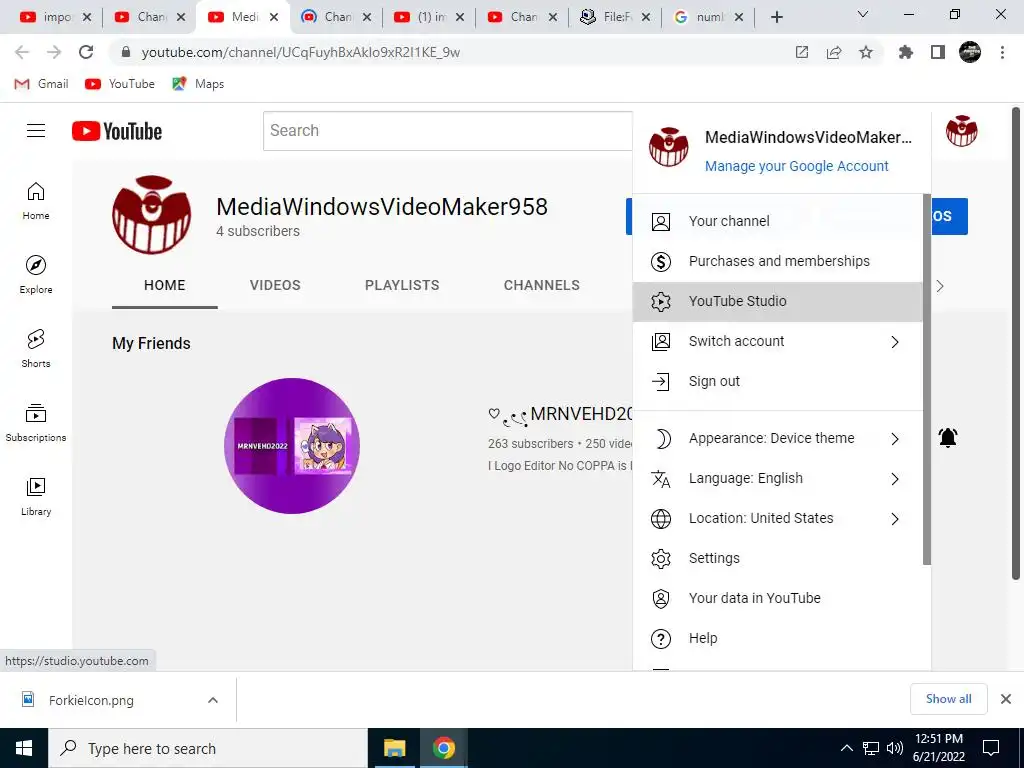The height and width of the screenshot is (768, 1024).
Task: Reload the page
Action: pos(86,52)
